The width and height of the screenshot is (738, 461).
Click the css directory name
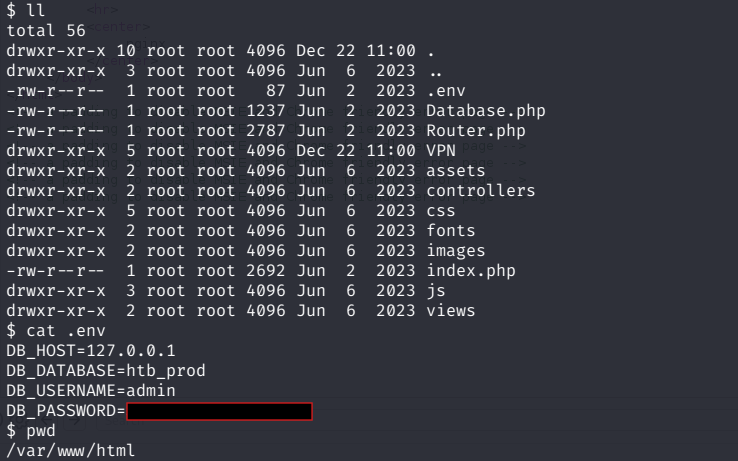tap(440, 210)
